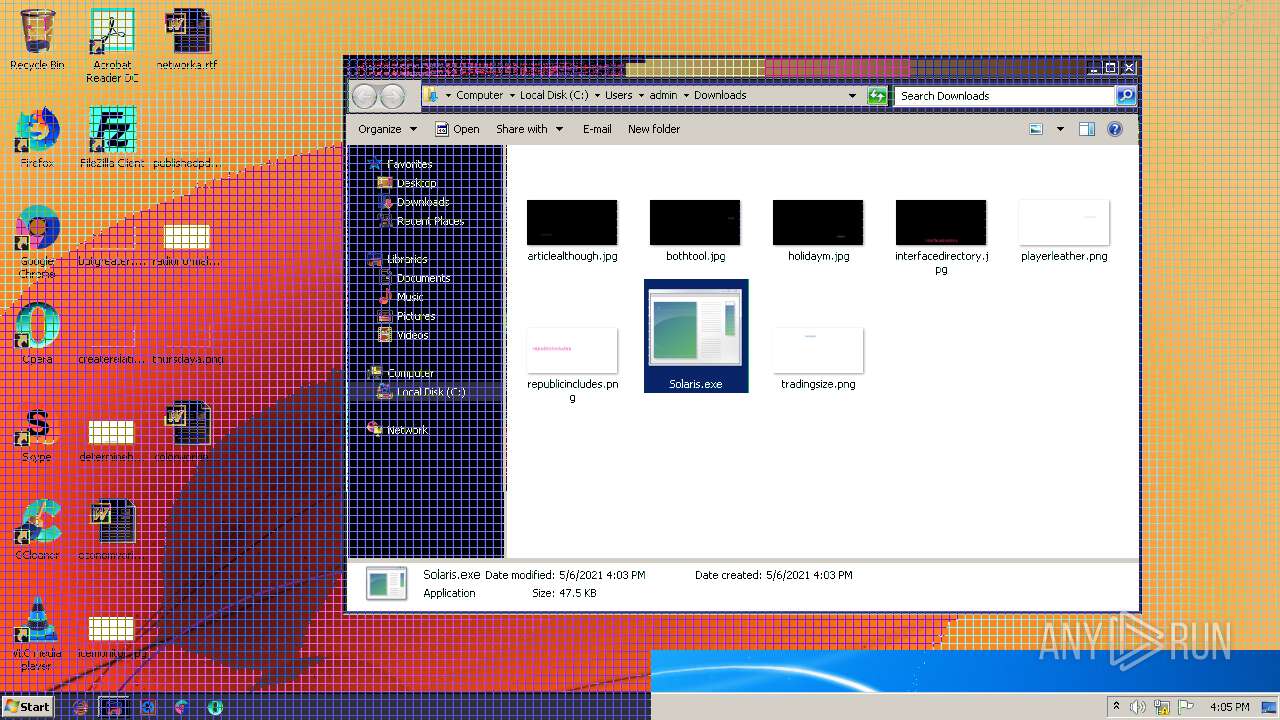Viewport: 1280px width, 720px height.
Task: Expand the arrow after admin in the breadcrumb
Action: 686,95
